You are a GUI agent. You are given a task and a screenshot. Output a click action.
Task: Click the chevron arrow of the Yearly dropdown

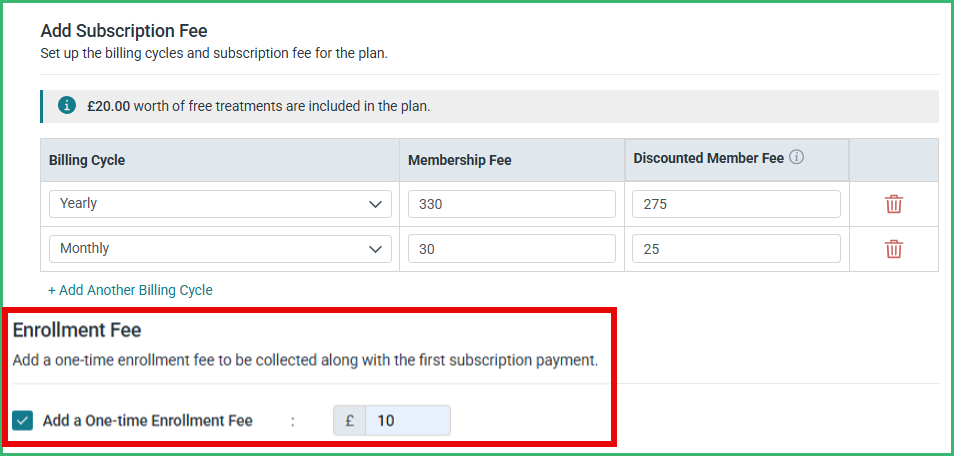pyautogui.click(x=375, y=205)
